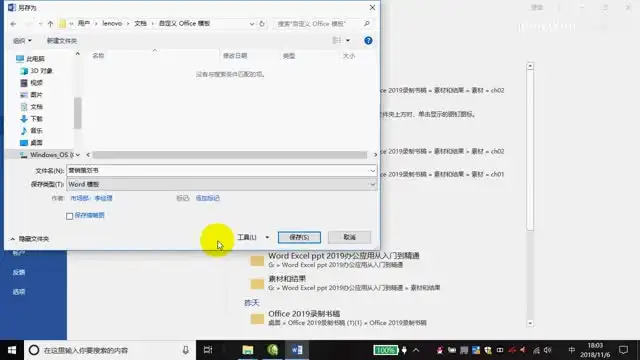Show hidden tray icons chevron
The width and height of the screenshot is (640, 360).
(416, 350)
